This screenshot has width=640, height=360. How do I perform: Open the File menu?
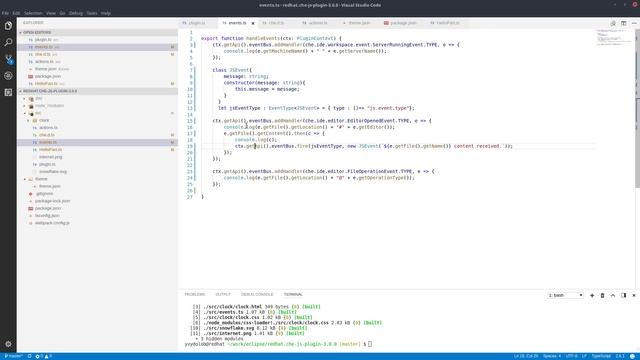(x=5, y=13)
